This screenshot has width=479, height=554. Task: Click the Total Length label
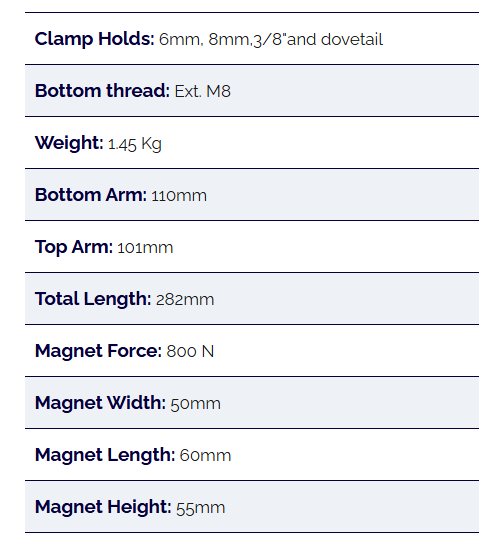pos(93,299)
